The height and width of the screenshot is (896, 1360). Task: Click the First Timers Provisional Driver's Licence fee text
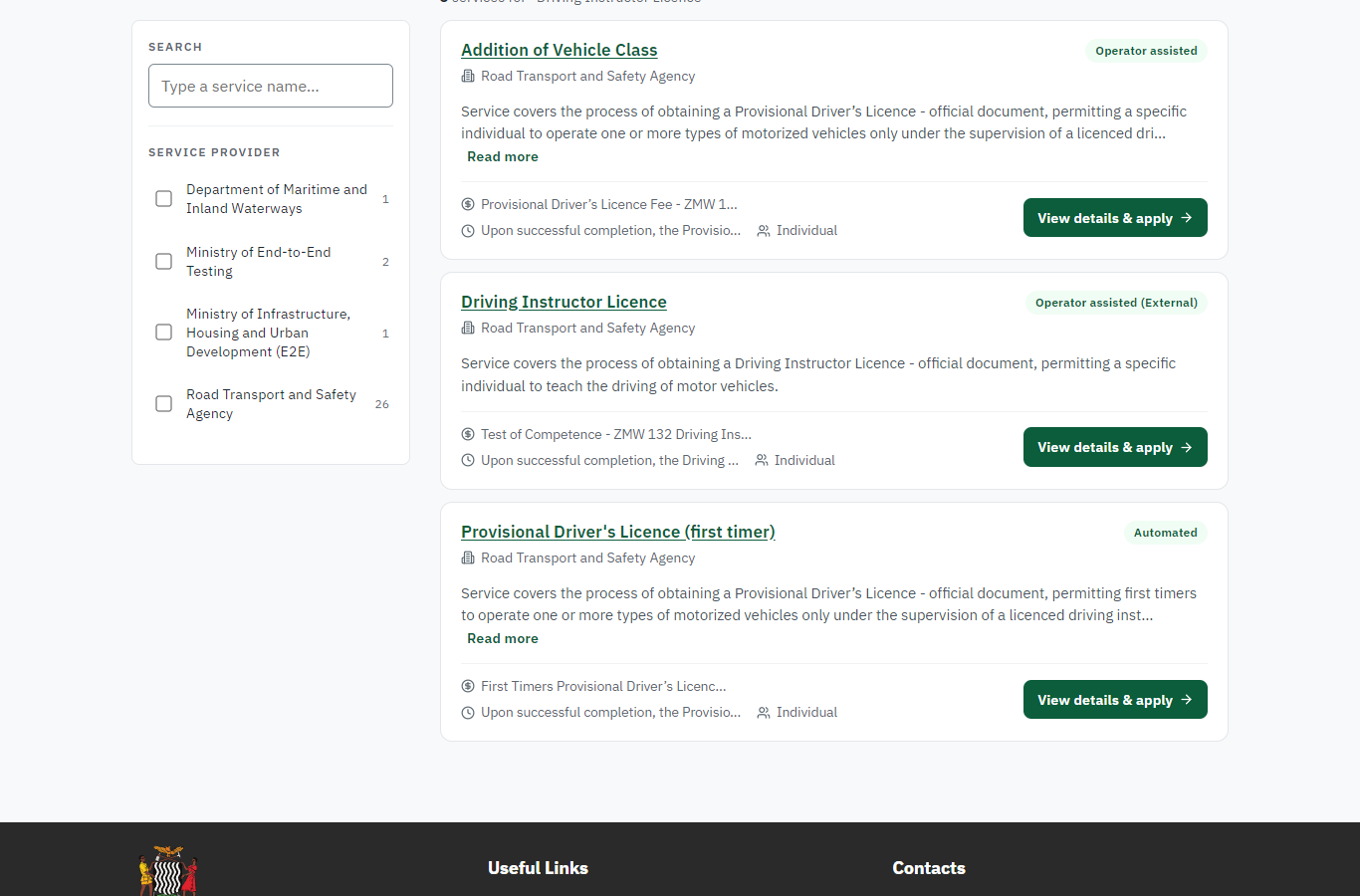(x=603, y=687)
